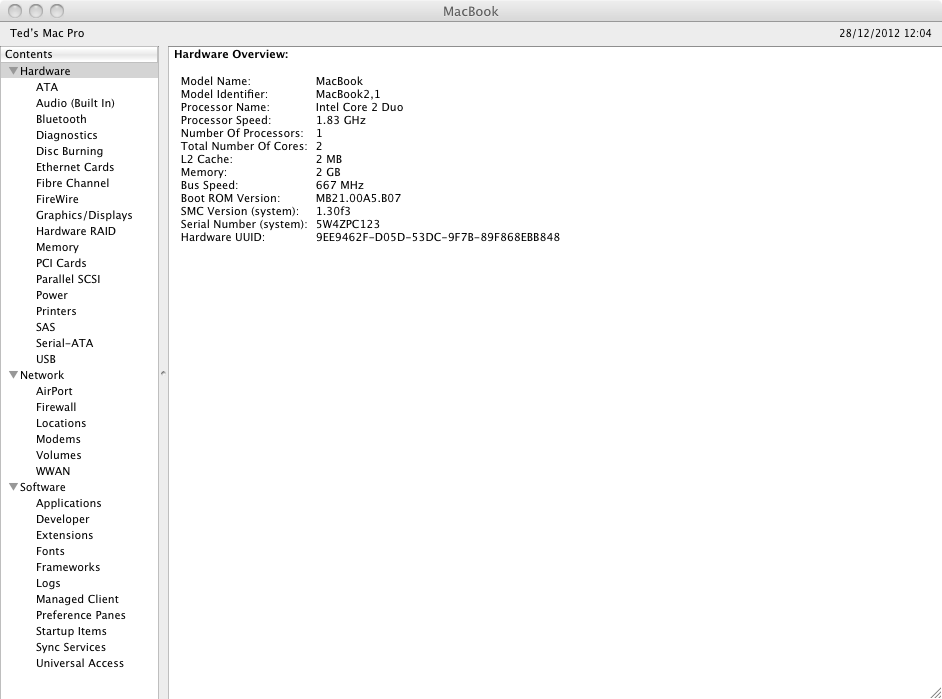Collapse the Hardware disclosure triangle

pyautogui.click(x=13, y=71)
